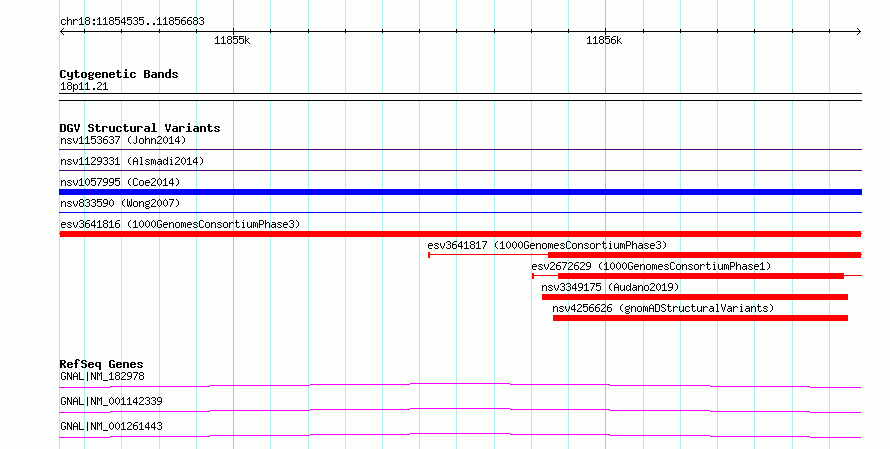Image resolution: width=890 pixels, height=449 pixels.
Task: Open variant nsv833590 (Wong2007) label
Action: [x=120, y=203]
